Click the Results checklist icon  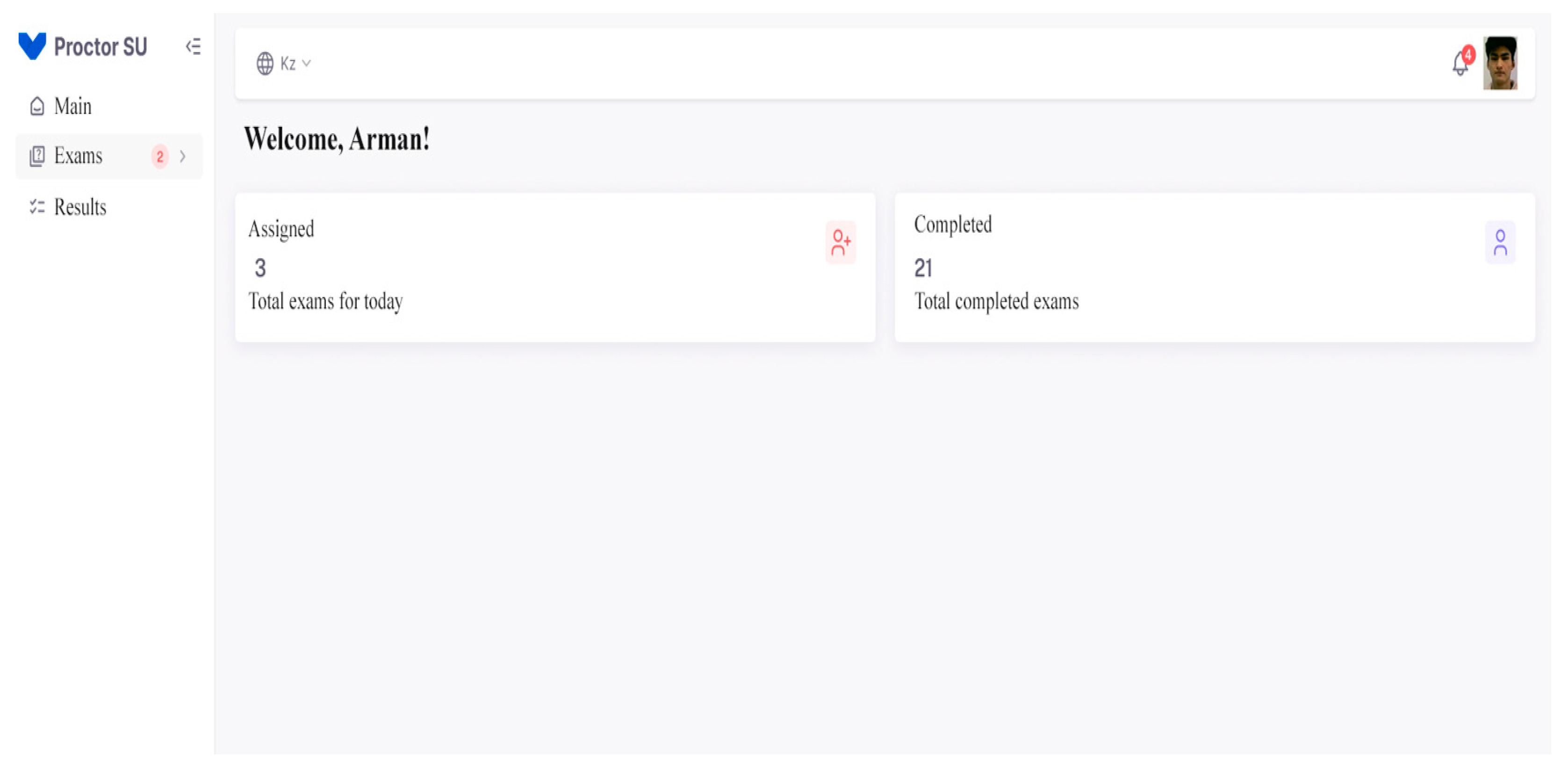(37, 207)
